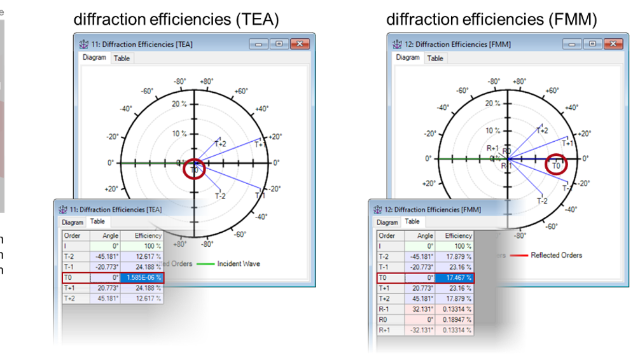640x360 pixels.
Task: Switch to Diagram tab in small TEA window
Action: point(72,222)
